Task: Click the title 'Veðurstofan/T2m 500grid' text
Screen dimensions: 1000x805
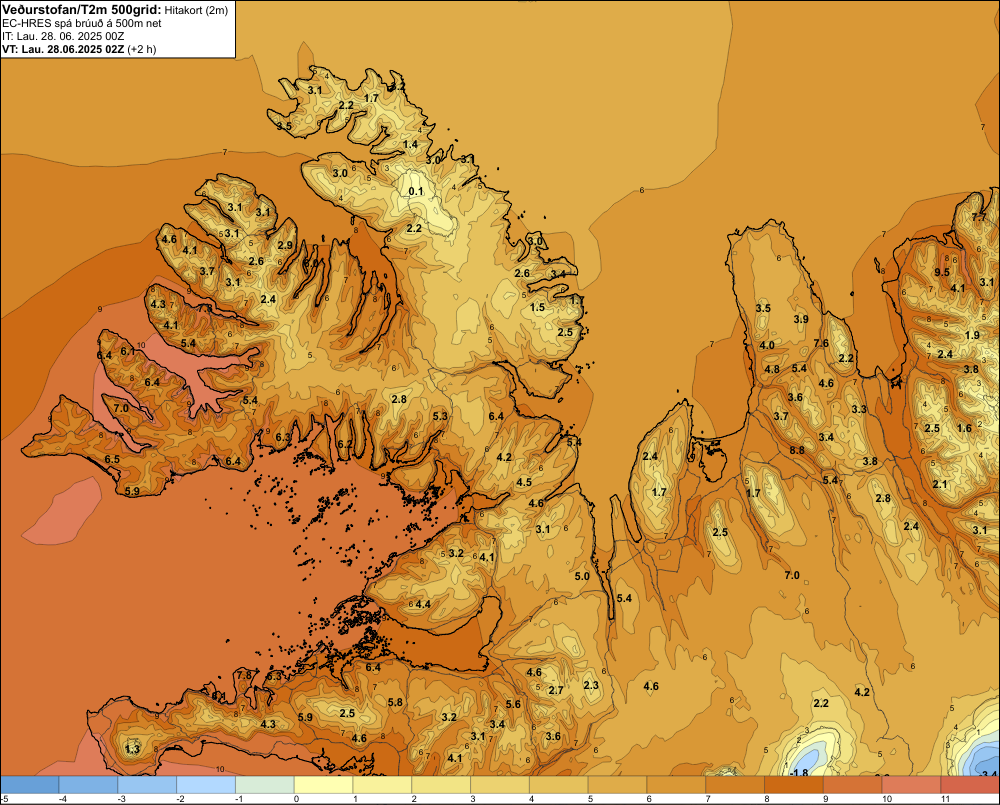Action: tap(82, 10)
